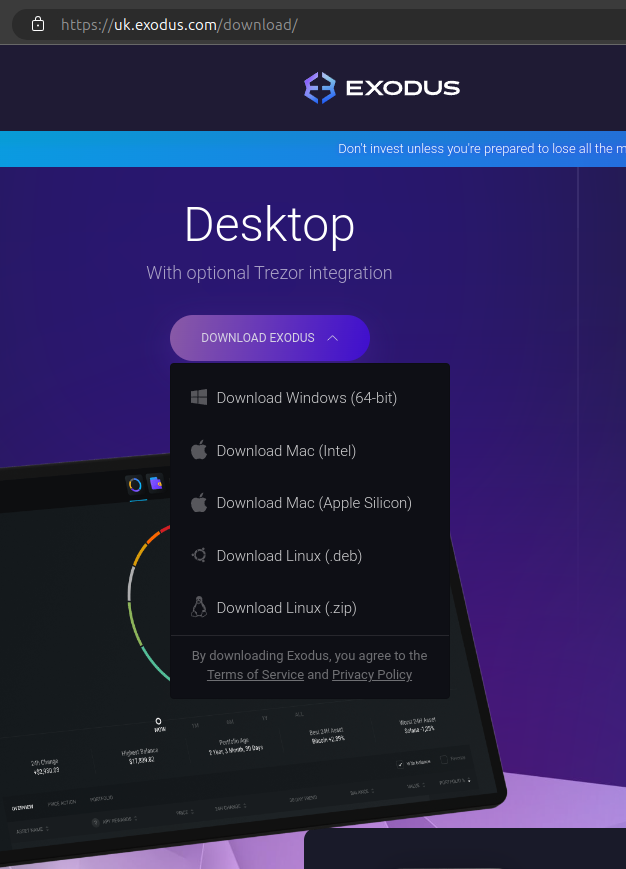Viewport: 626px width, 869px height.
Task: Click the Apple icon beside Mac (Intel)
Action: click(x=199, y=450)
